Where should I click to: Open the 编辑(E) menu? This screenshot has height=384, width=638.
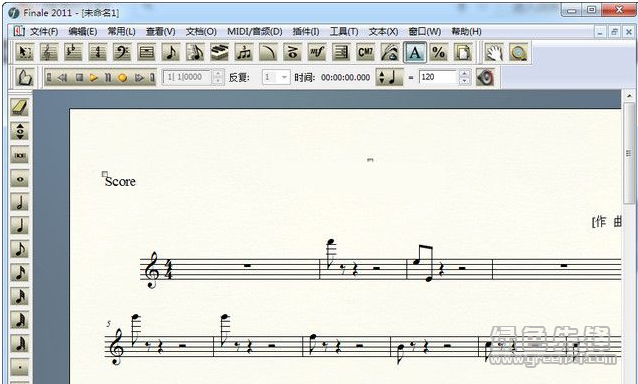[x=83, y=31]
